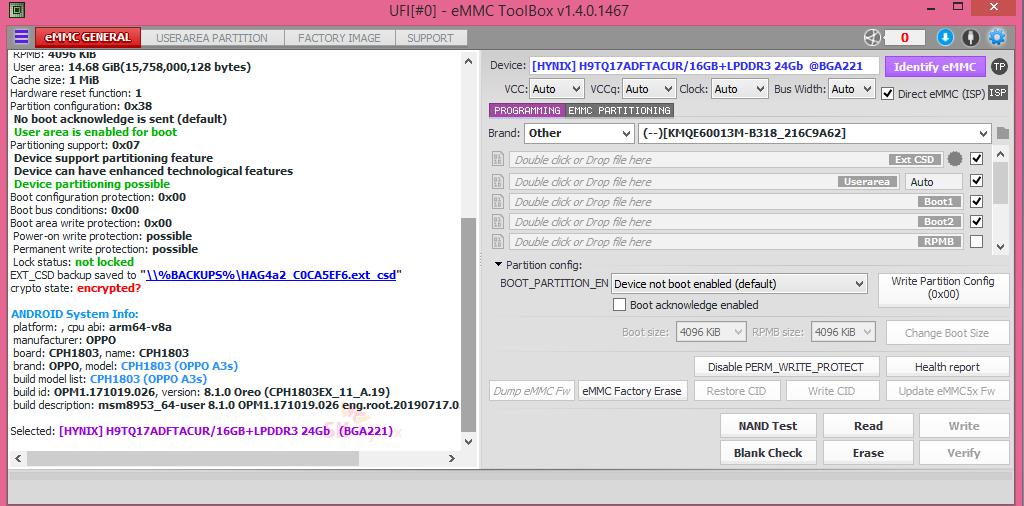This screenshot has height=506, width=1024.
Task: Open the Boot size dropdown
Action: coord(711,332)
